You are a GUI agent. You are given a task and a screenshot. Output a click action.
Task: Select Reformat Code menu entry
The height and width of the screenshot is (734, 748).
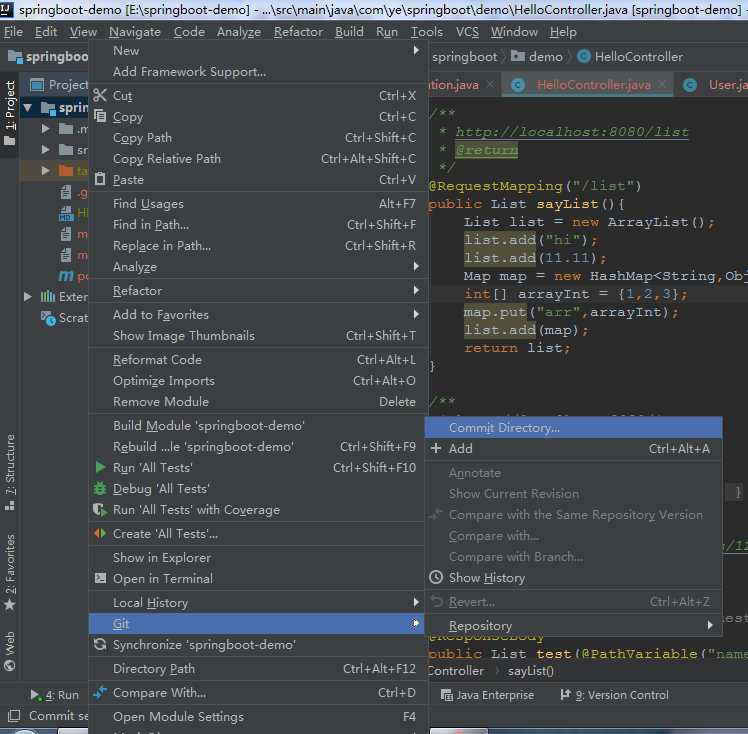point(257,360)
